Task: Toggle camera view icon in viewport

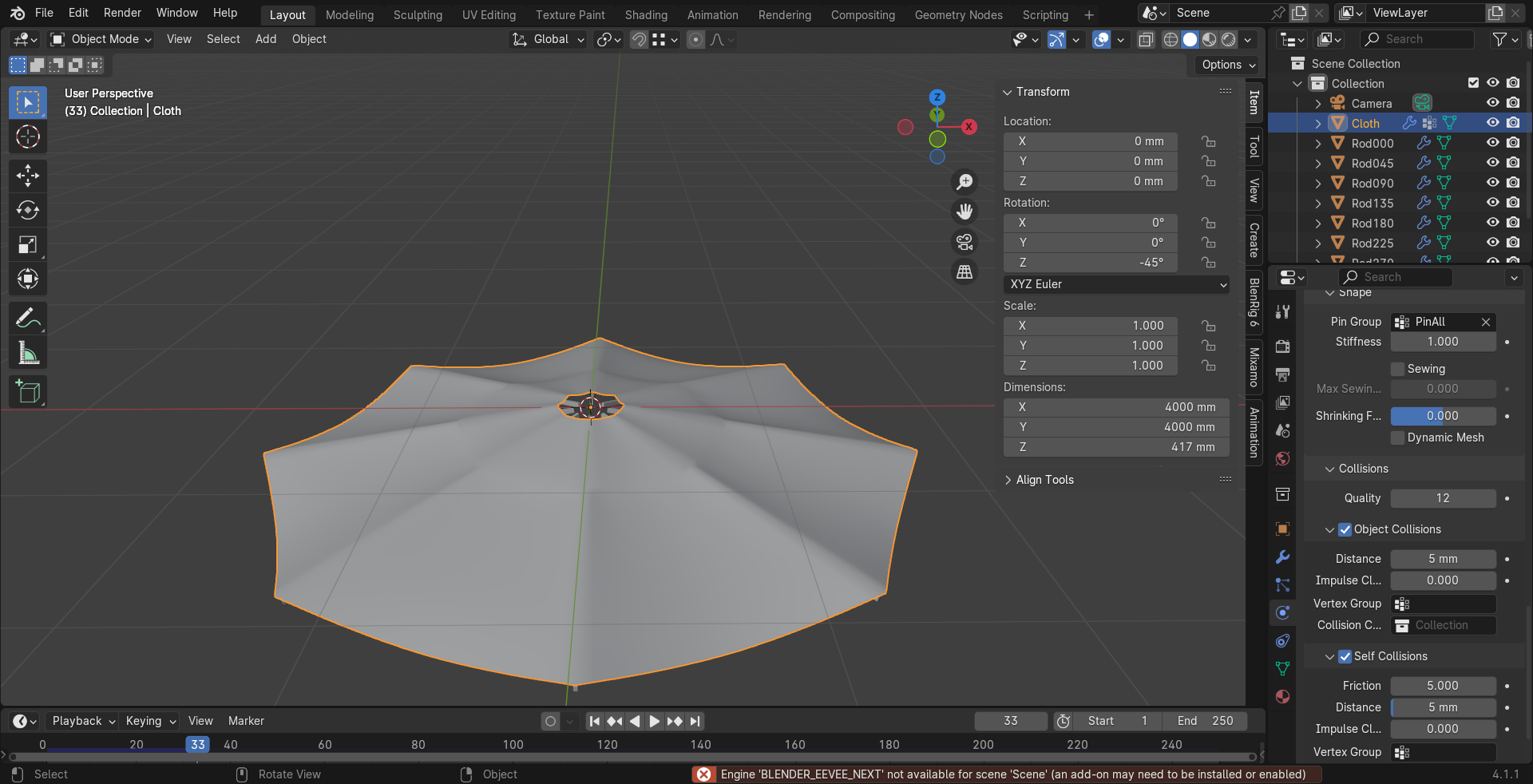Action: click(965, 242)
